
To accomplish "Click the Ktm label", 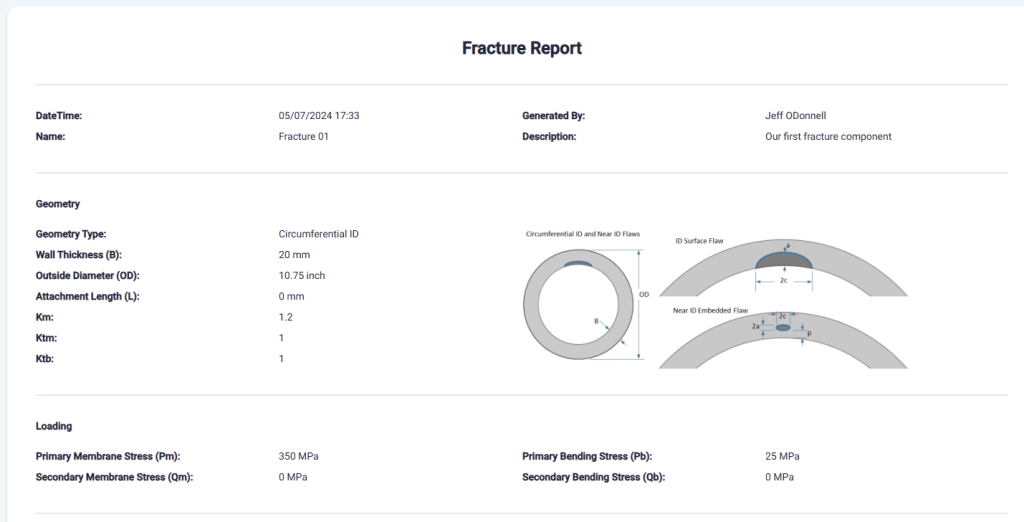I will 46,338.
